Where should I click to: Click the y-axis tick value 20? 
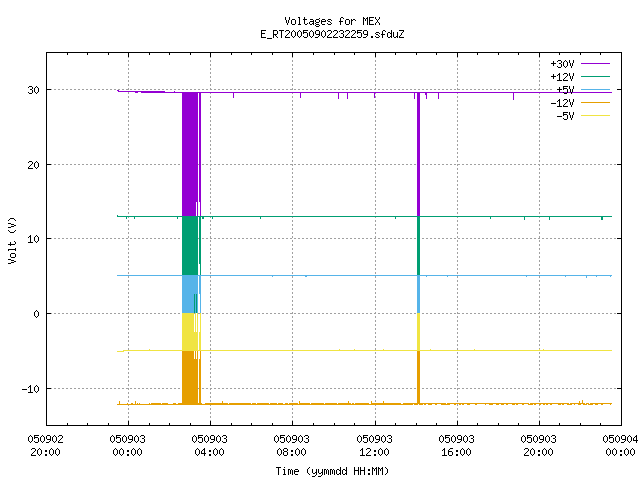(33, 165)
